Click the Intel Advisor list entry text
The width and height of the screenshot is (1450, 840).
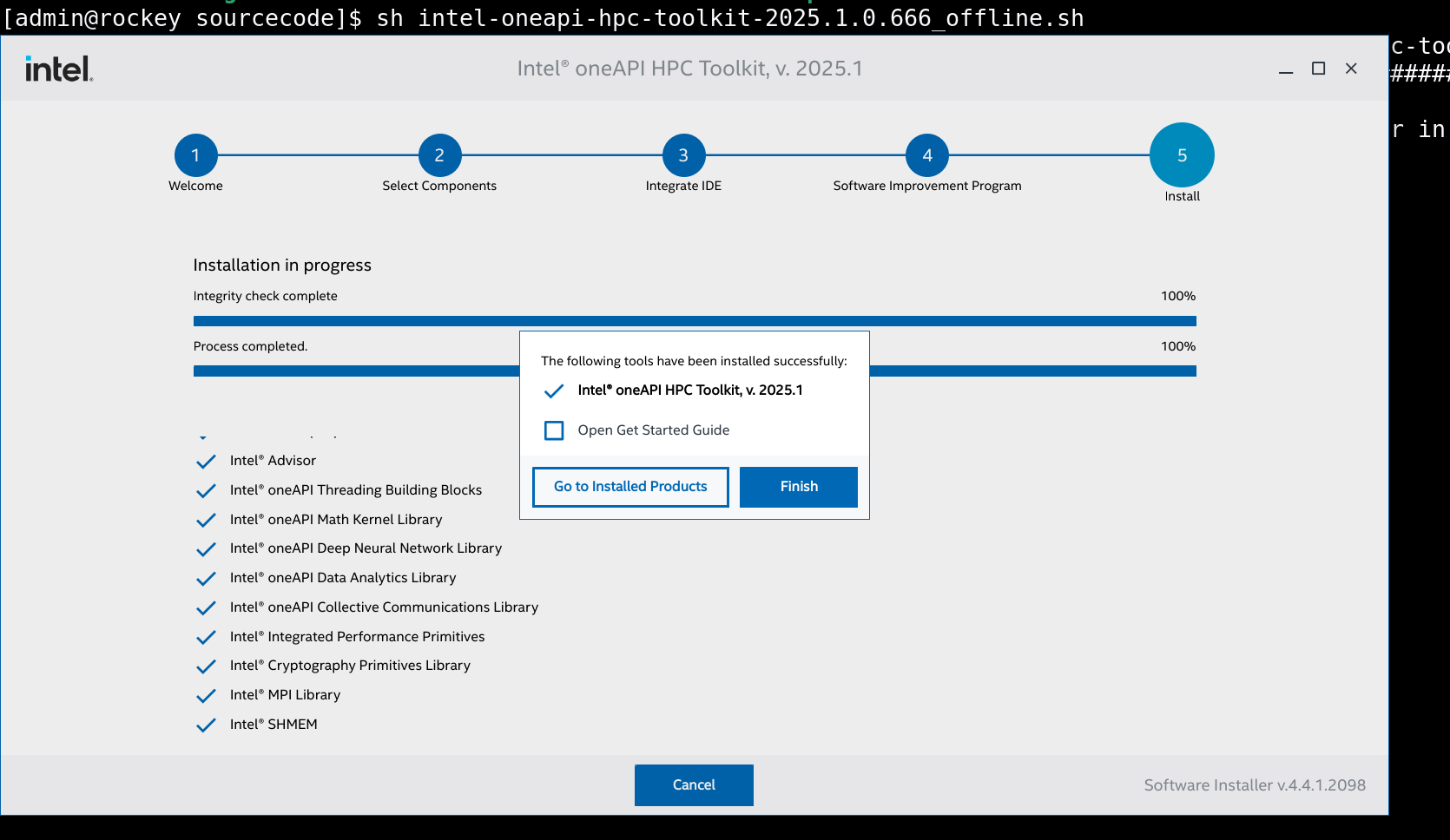point(273,461)
